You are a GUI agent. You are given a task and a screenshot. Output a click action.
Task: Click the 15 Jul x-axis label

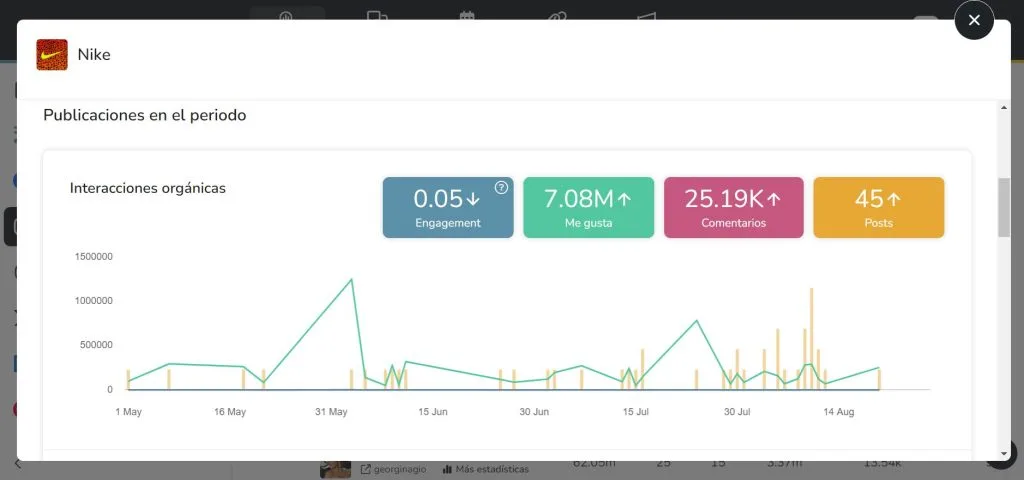635,412
